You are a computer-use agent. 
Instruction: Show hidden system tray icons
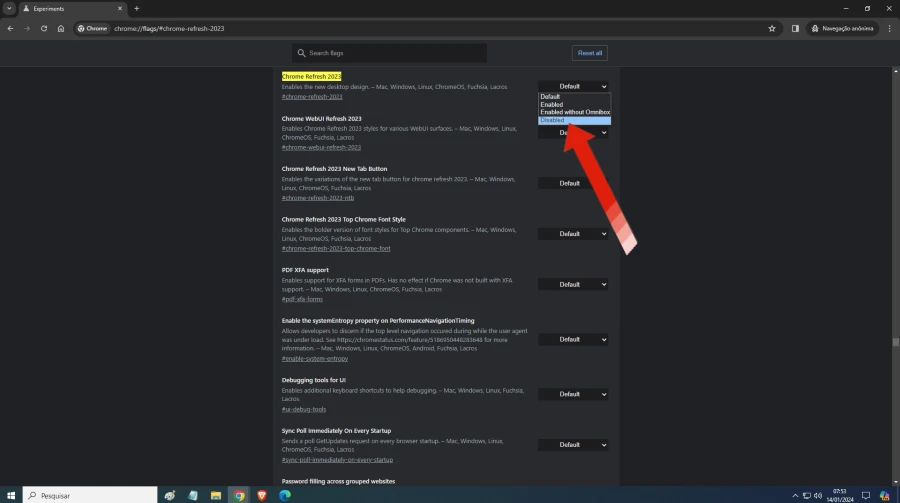tap(795, 496)
